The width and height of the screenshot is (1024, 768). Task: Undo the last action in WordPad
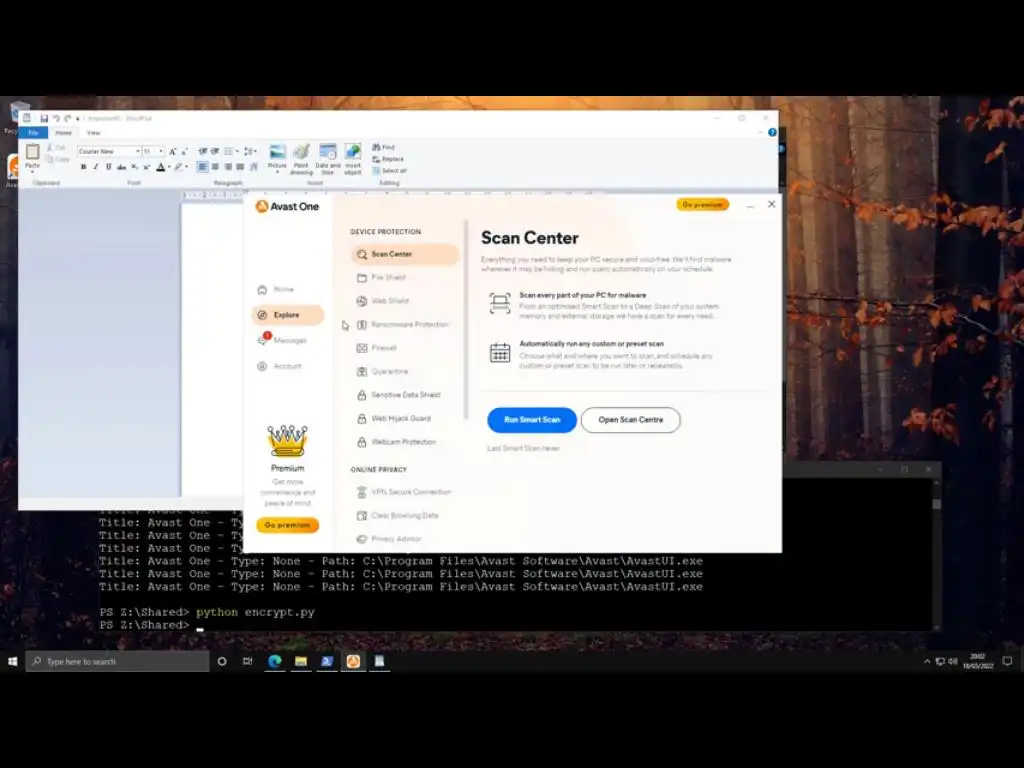[56, 118]
